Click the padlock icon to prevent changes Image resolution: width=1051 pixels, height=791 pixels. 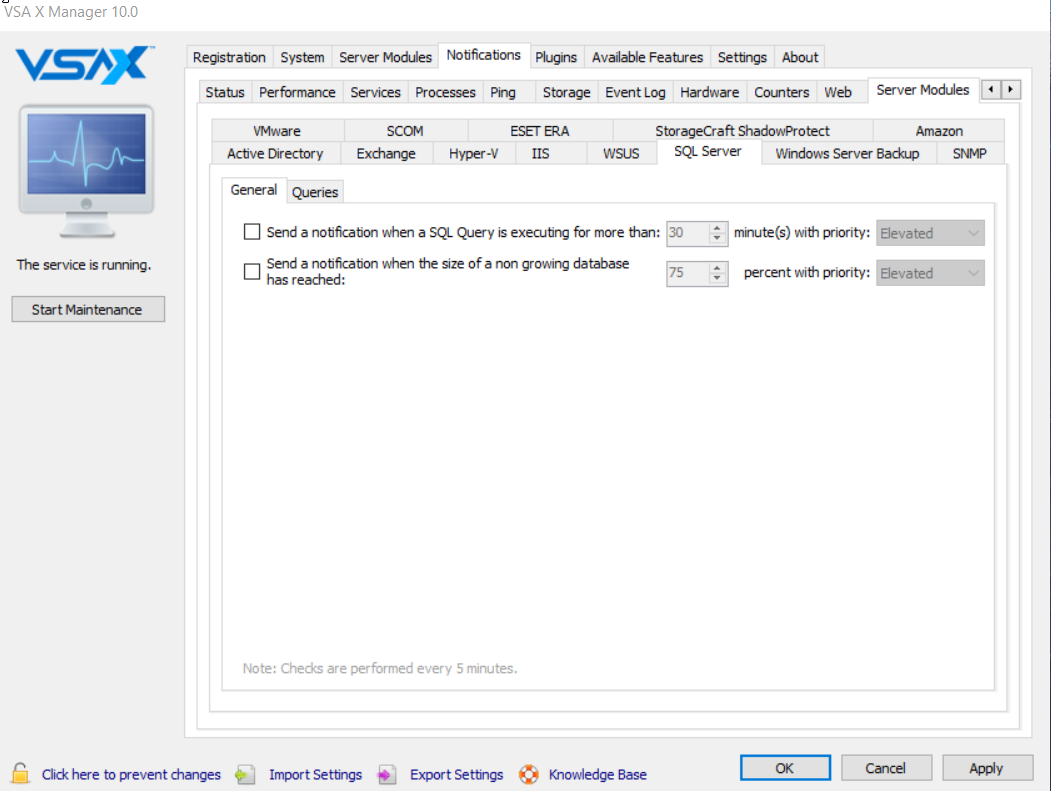click(x=20, y=774)
